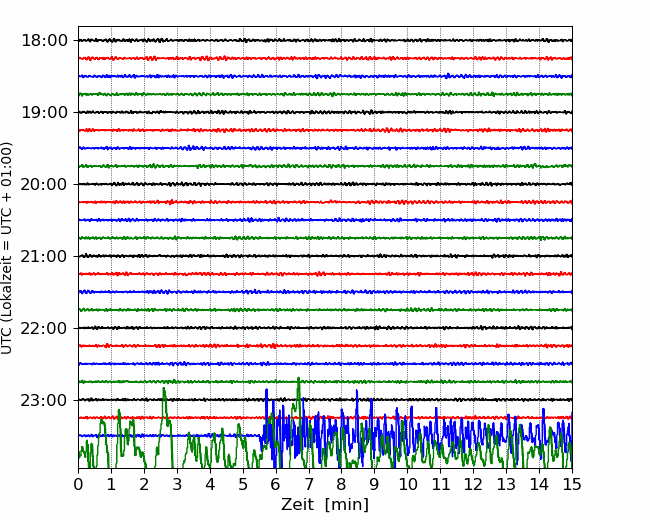Select x-axis tick label 12
This screenshot has width=650, height=520.
(473, 484)
